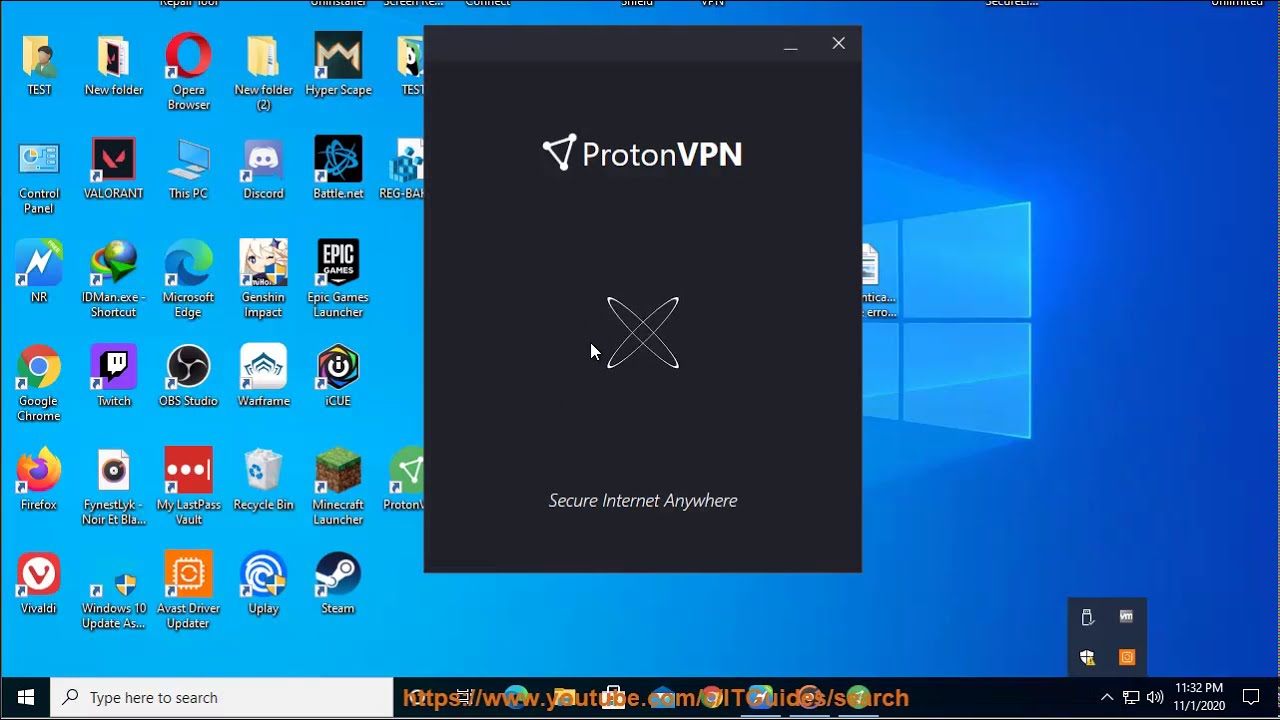The image size is (1280, 720).
Task: Select the Google Chrome desktop icon
Action: 39,383
